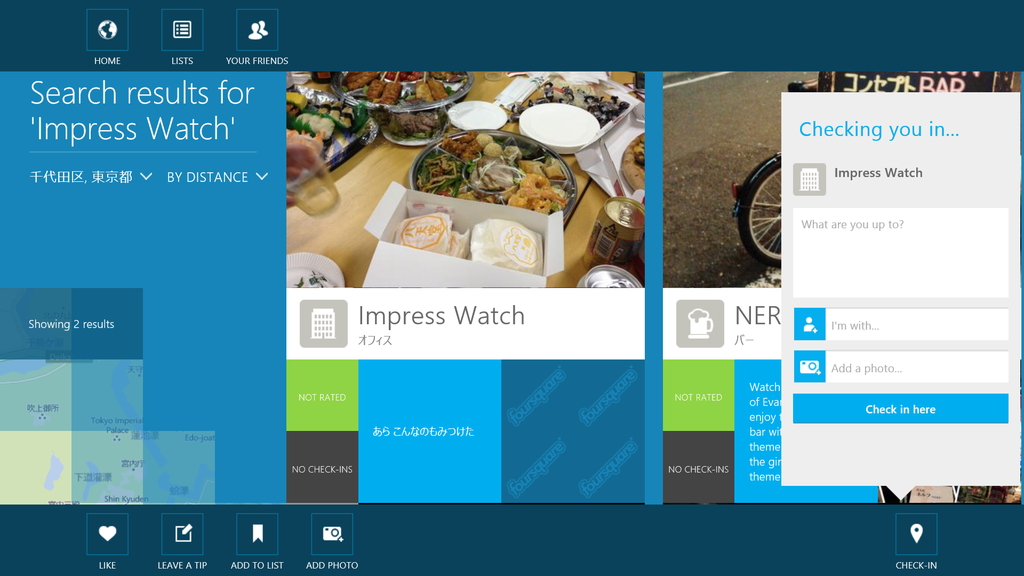Click the I'm with input field
This screenshot has width=1024, height=576.
917,325
